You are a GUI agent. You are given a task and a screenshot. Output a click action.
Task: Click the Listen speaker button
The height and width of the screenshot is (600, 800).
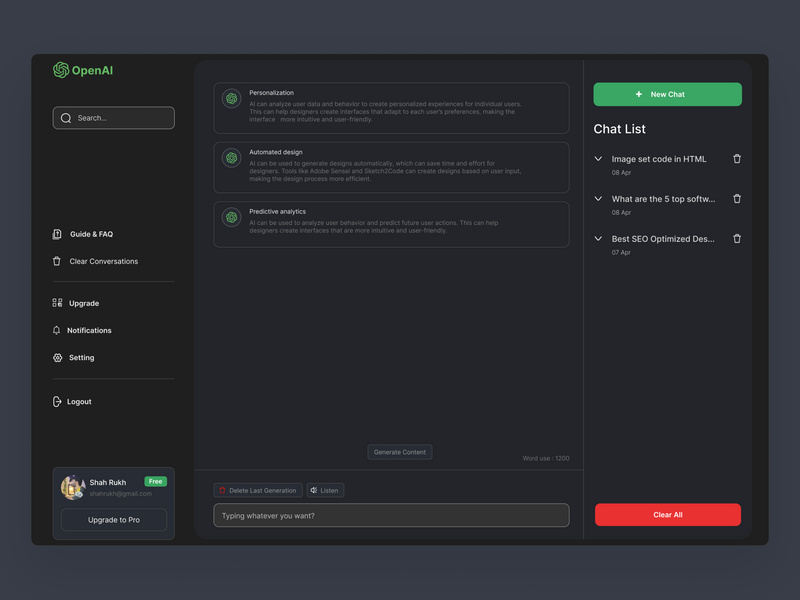tap(325, 490)
